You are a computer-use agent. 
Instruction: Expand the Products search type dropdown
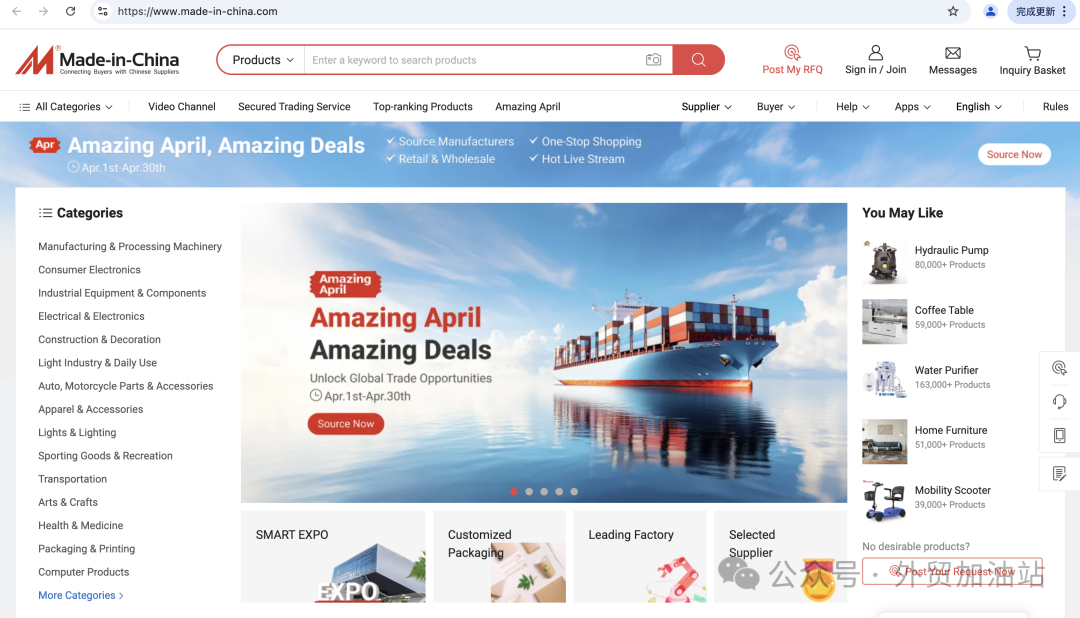click(262, 60)
